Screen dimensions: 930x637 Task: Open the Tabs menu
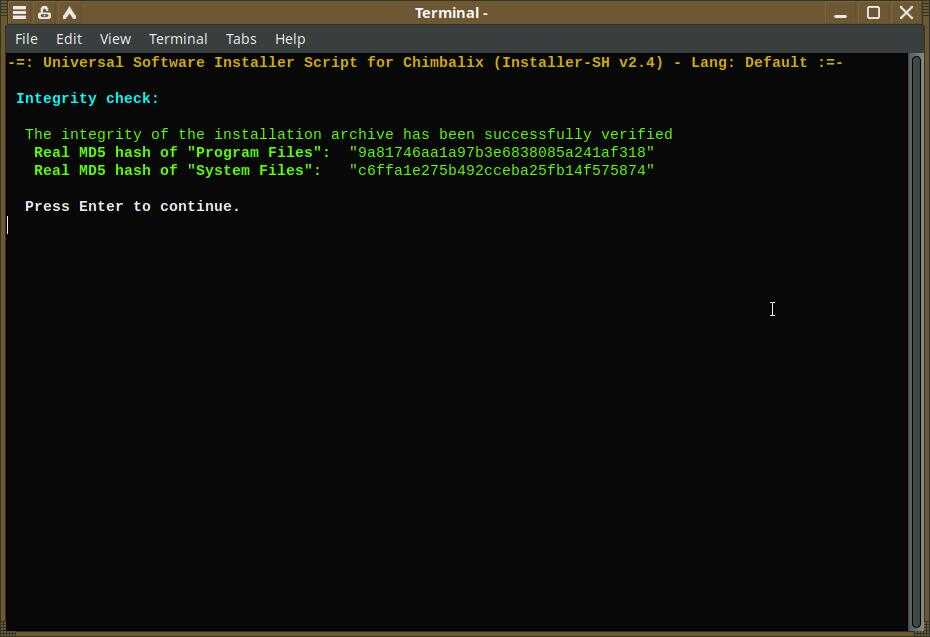tap(241, 39)
